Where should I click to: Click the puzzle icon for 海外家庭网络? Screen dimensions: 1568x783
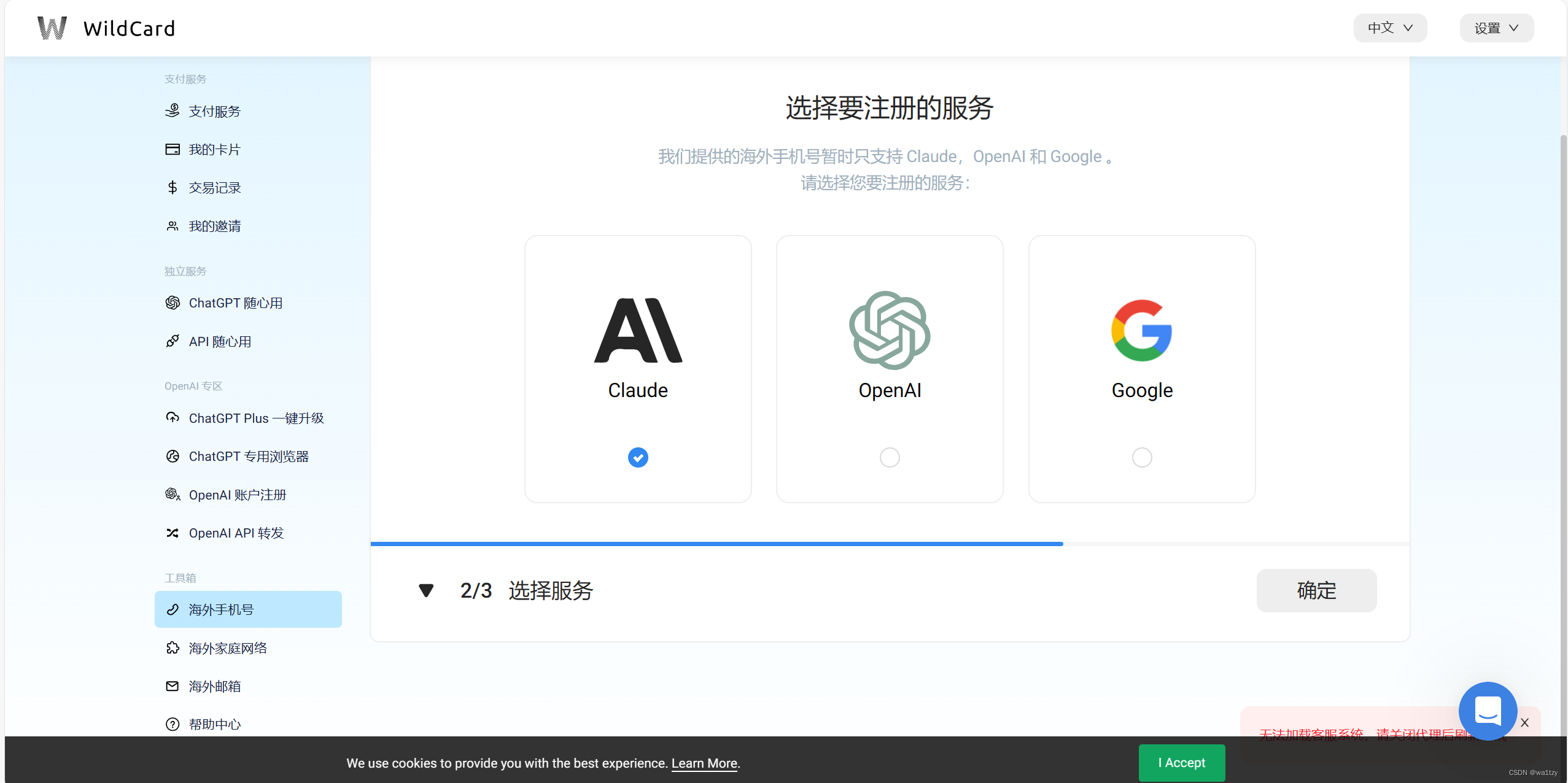point(173,648)
